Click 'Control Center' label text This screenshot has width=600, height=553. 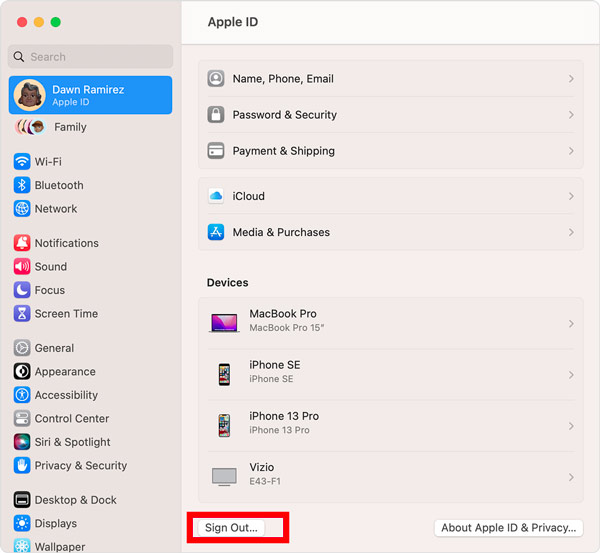click(72, 418)
